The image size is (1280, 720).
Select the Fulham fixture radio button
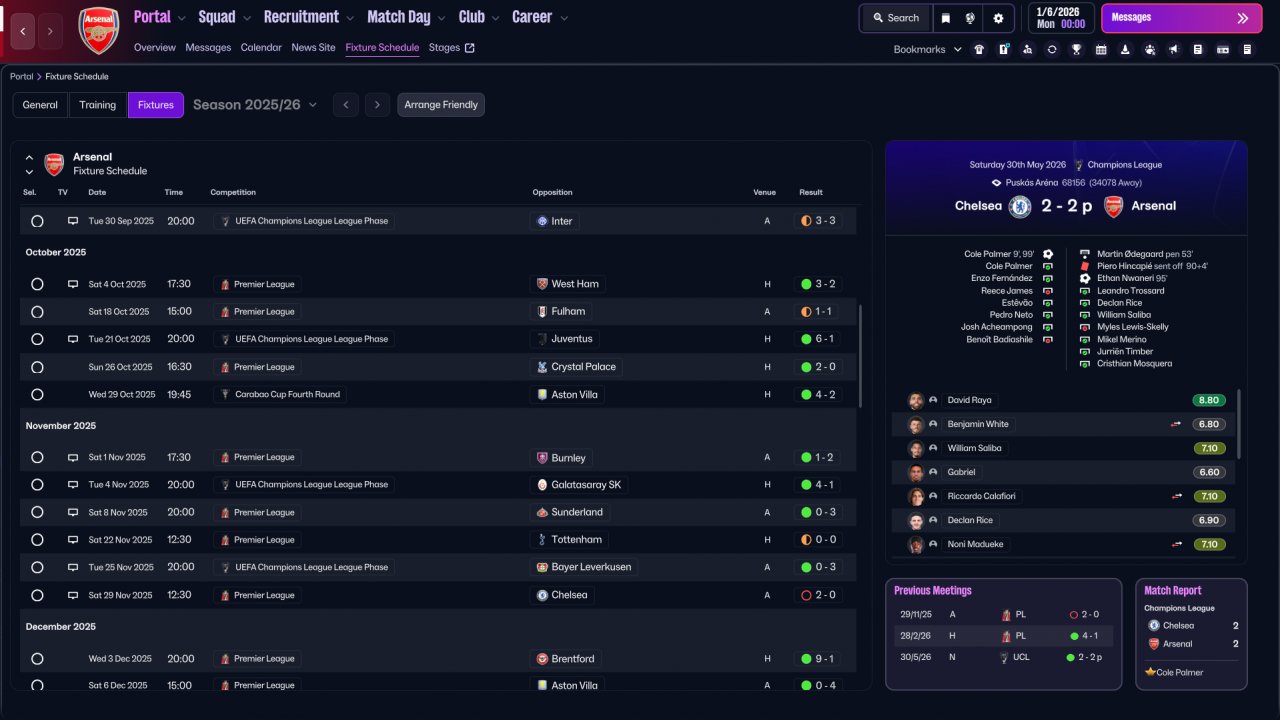(37, 312)
